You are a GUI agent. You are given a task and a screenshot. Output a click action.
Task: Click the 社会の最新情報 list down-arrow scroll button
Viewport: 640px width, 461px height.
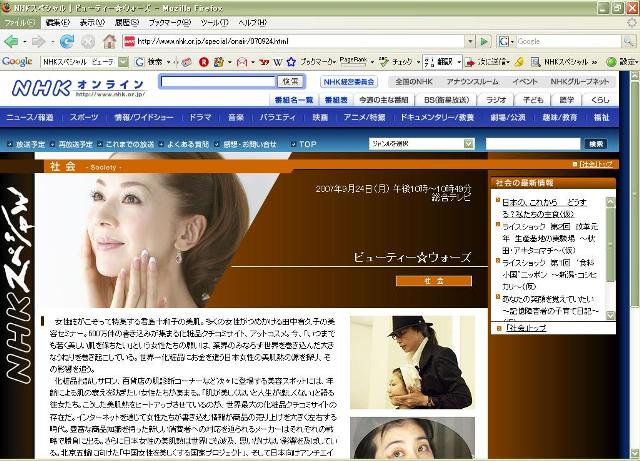[611, 316]
